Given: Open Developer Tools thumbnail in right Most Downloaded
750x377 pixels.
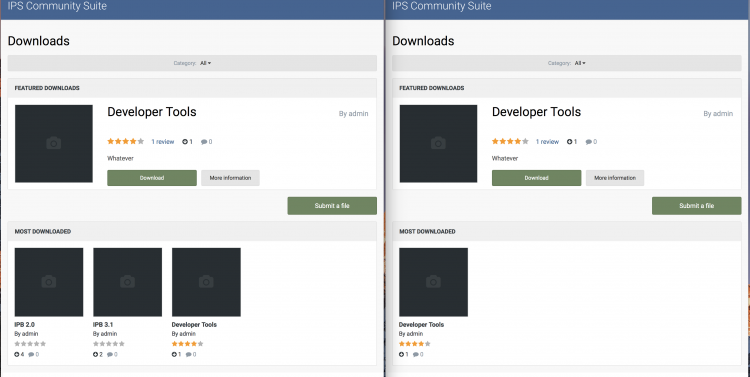Looking at the screenshot, I should 433,282.
